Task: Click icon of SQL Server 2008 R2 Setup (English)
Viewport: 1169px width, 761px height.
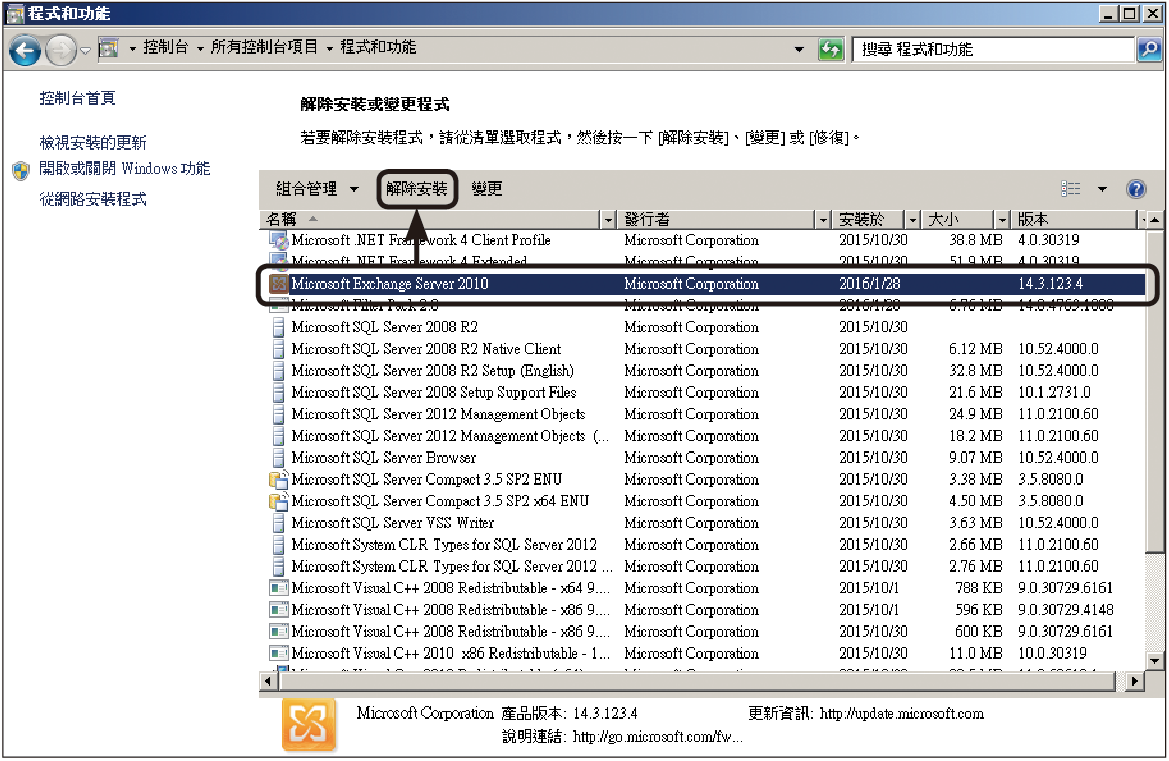Action: [x=279, y=370]
